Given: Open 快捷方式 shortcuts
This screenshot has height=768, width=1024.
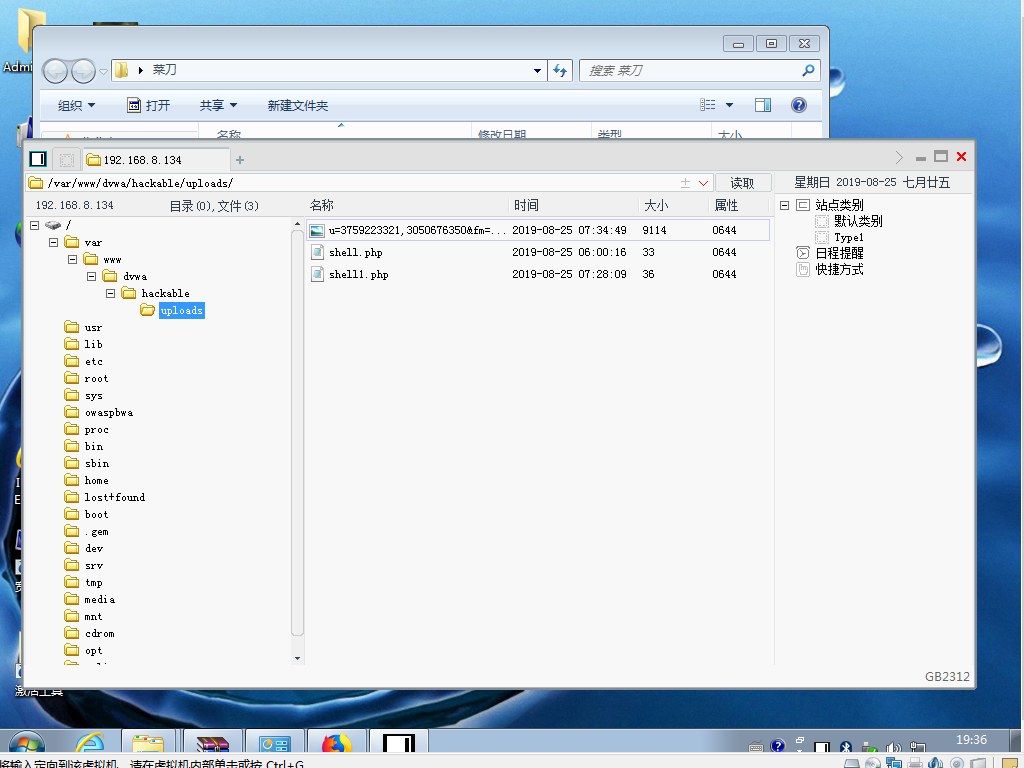Looking at the screenshot, I should tap(839, 269).
